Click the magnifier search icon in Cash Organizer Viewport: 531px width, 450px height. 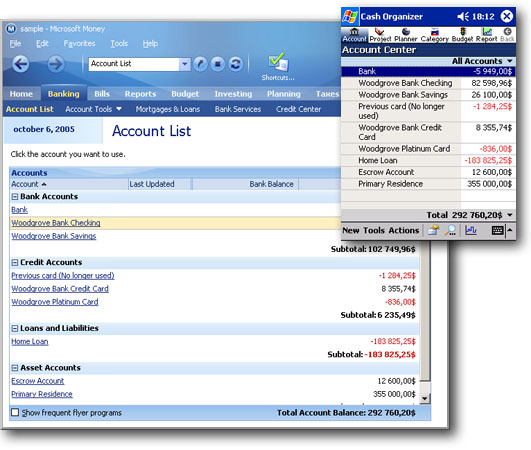coord(450,230)
